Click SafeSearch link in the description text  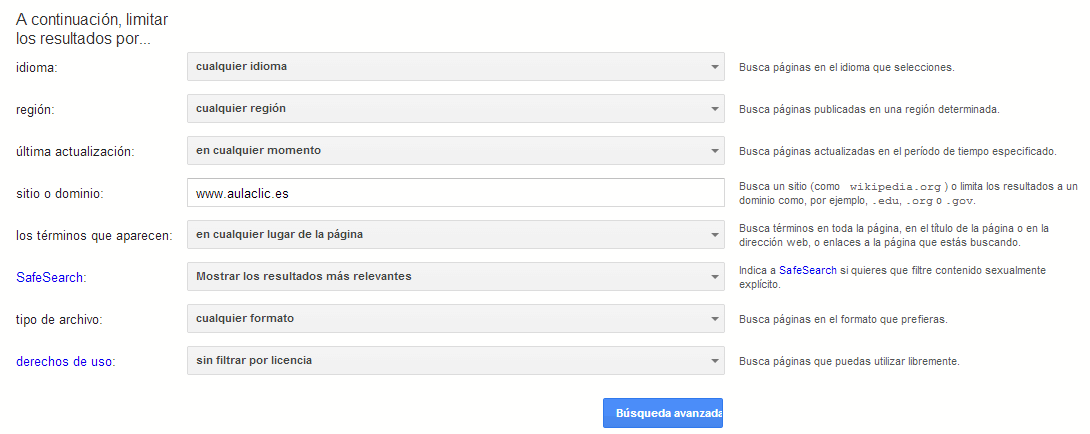pyautogui.click(x=808, y=271)
